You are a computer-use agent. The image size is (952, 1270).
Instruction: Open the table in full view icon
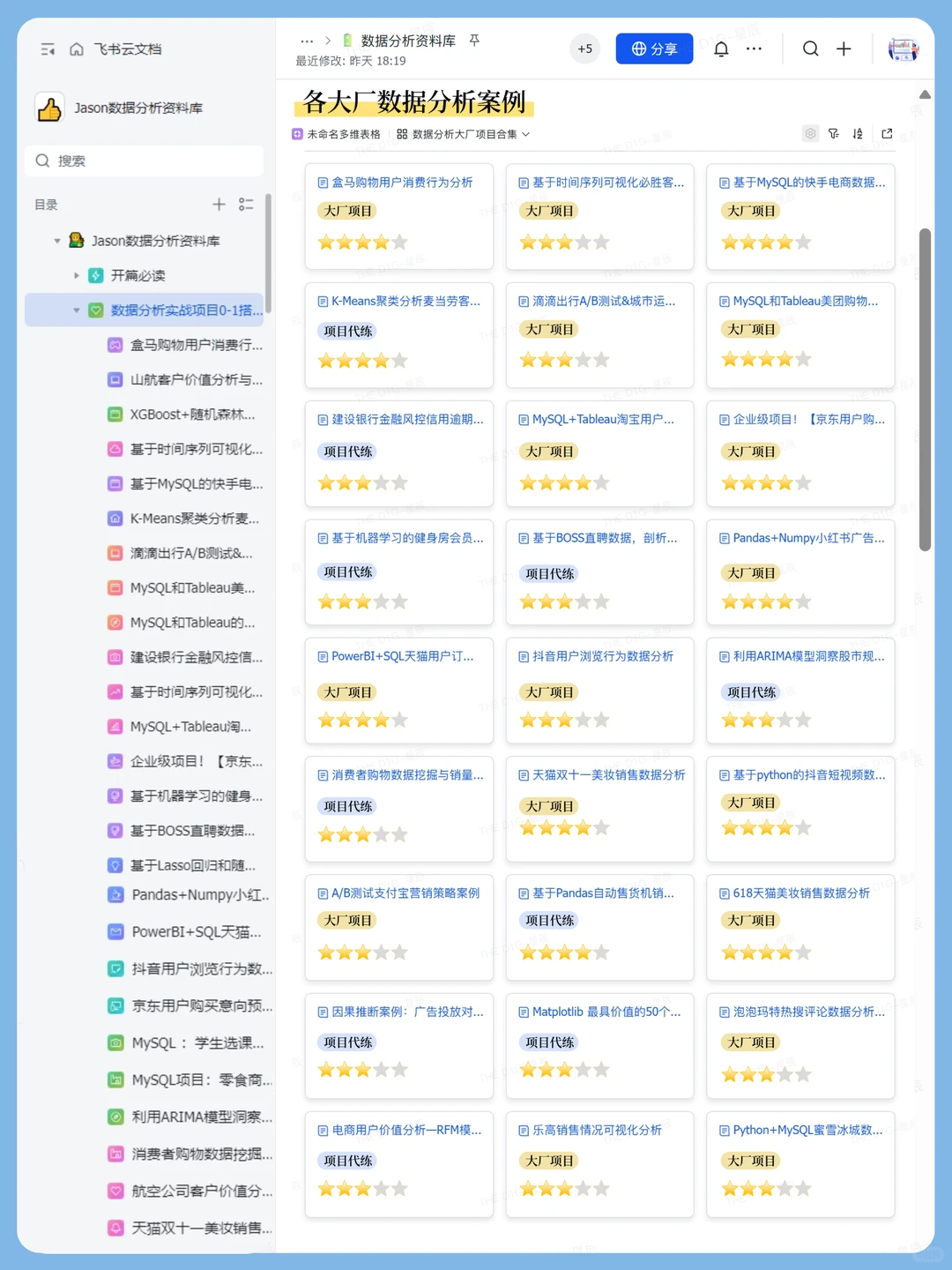tap(887, 134)
